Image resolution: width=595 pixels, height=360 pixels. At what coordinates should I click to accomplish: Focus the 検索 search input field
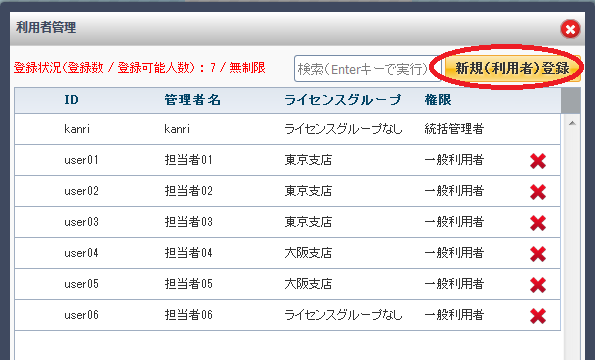tap(367, 69)
